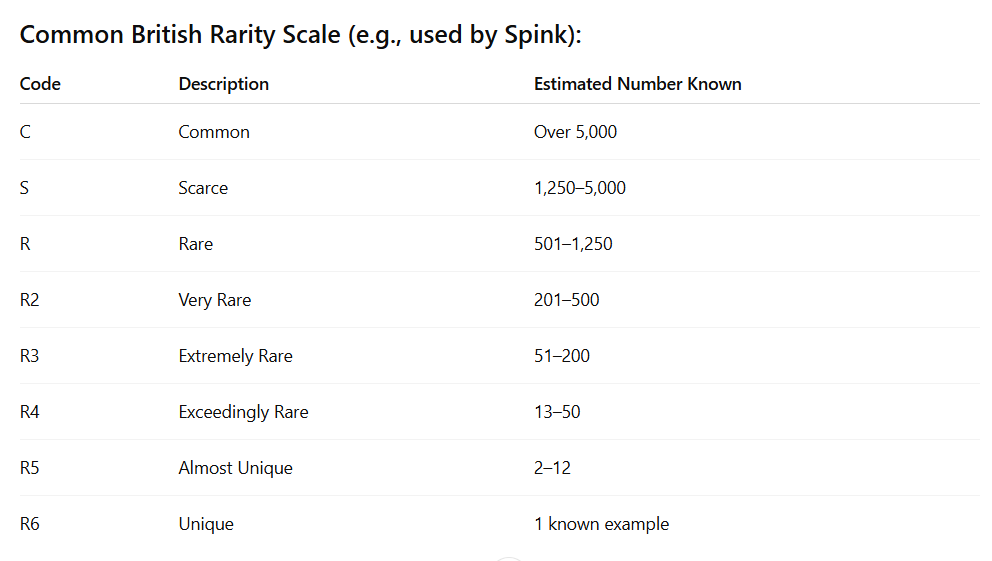Click the code 'C' cell
The image size is (992, 561).
point(25,132)
